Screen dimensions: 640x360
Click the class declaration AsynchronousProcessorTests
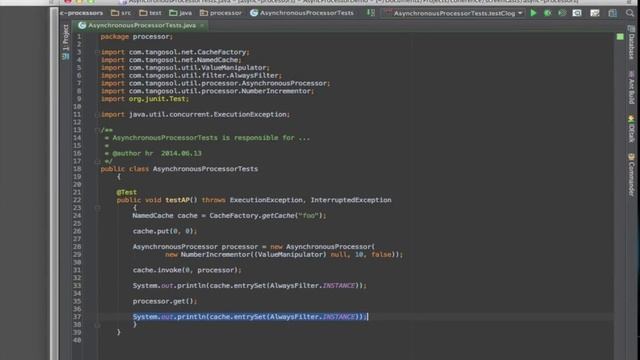pyautogui.click(x=180, y=169)
